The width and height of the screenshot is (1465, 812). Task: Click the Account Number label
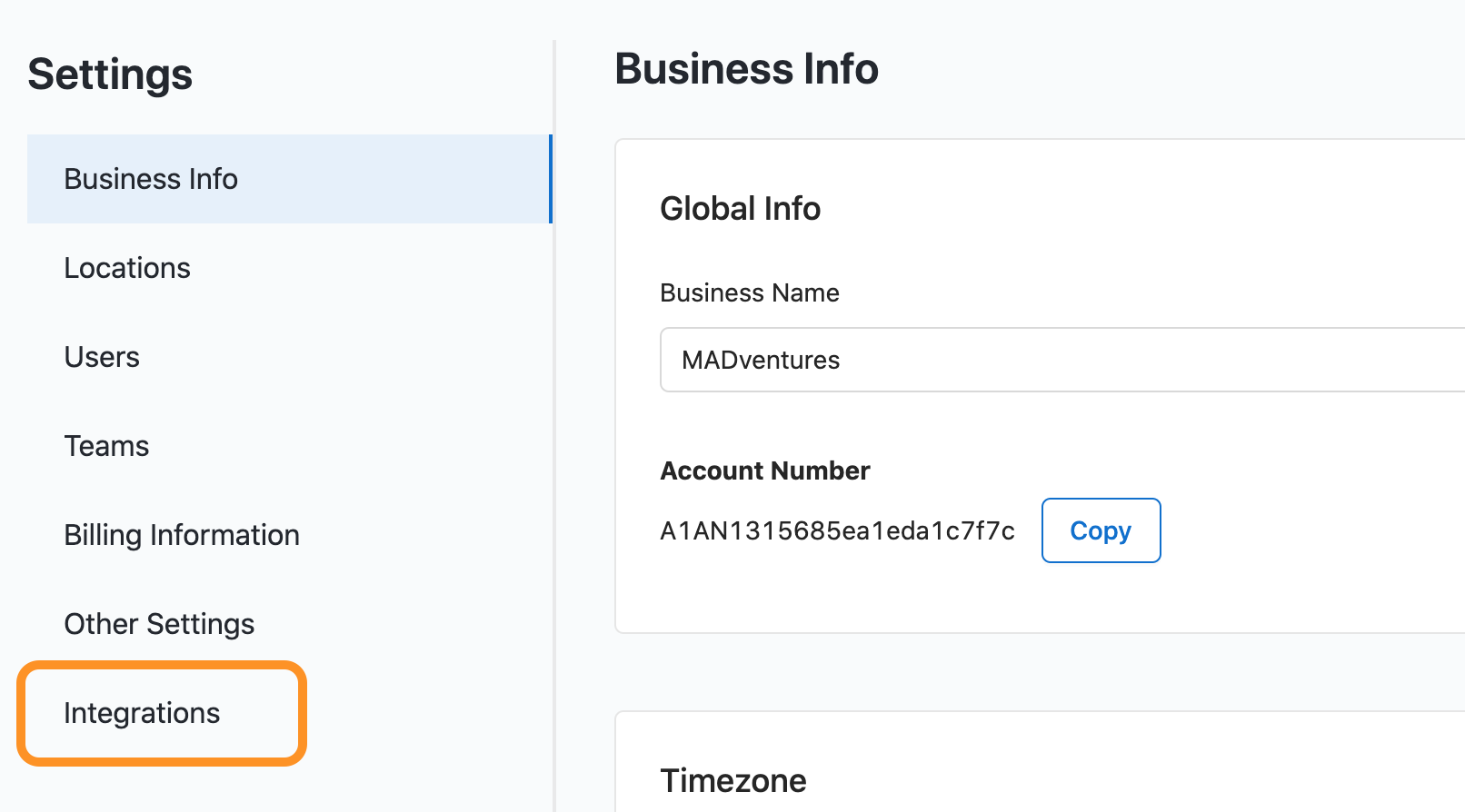point(765,470)
